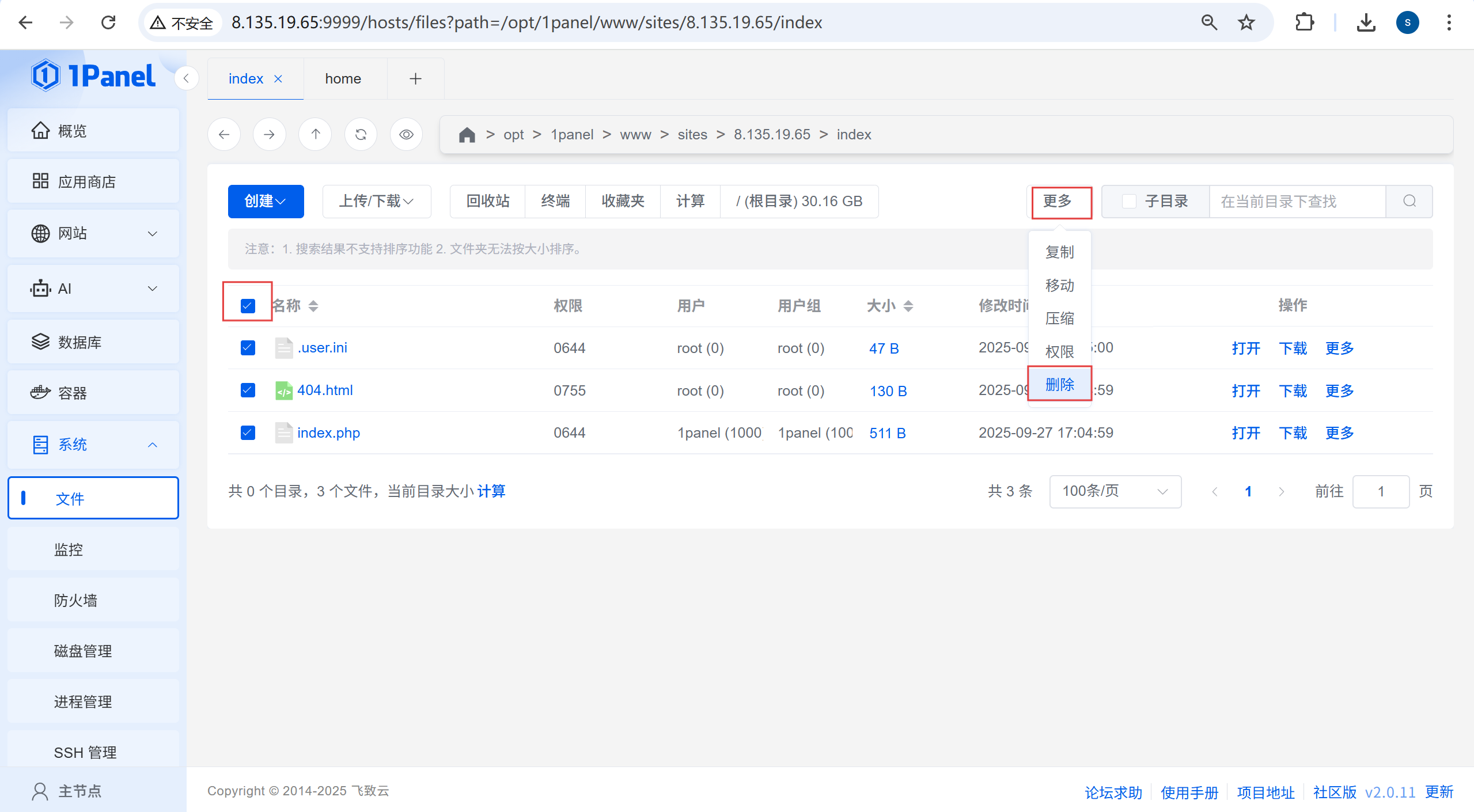This screenshot has width=1474, height=812.
Task: Enable the 子目录 checkbox
Action: [x=1129, y=202]
